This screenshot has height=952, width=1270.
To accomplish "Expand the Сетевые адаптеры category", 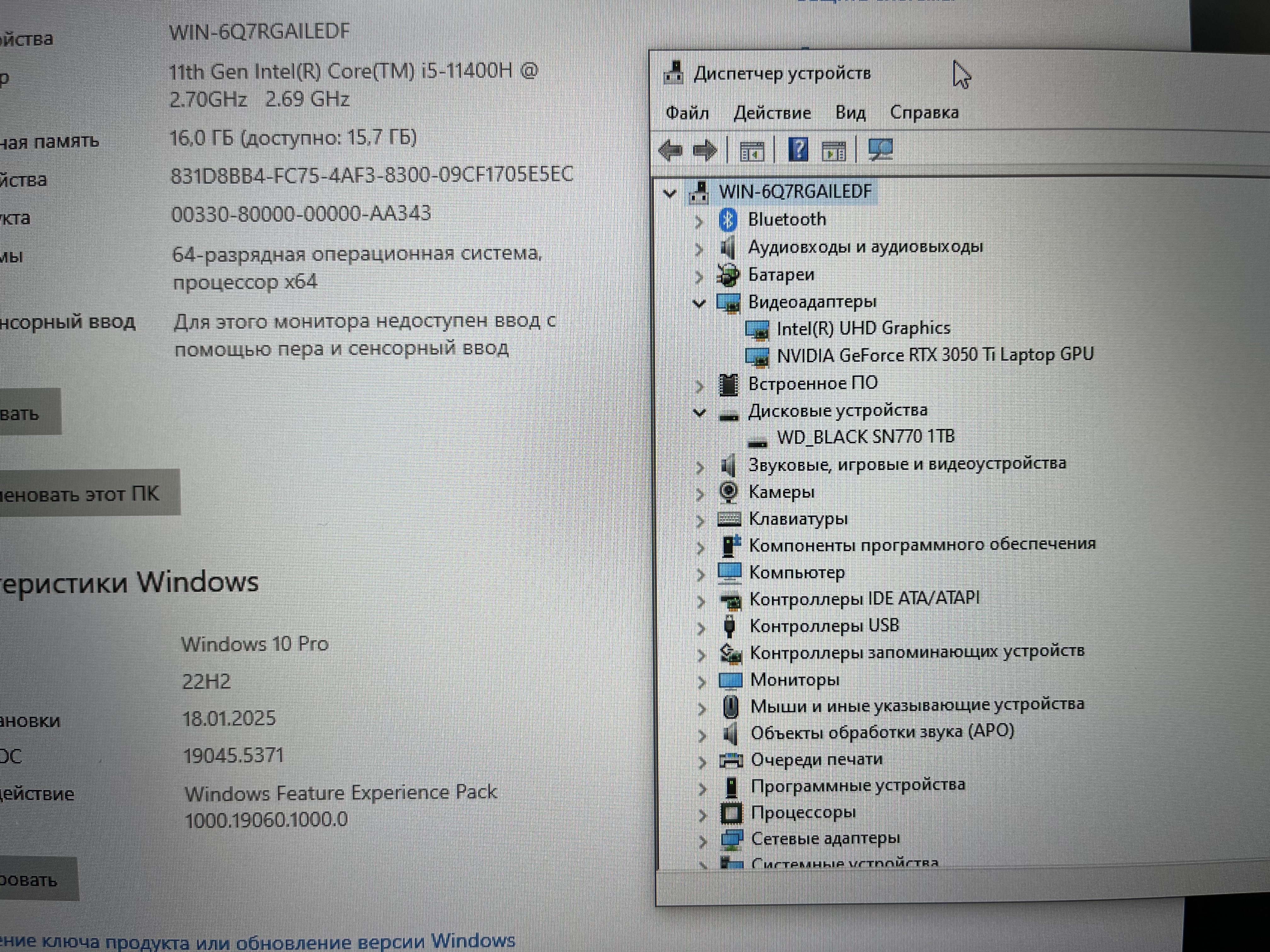I will [x=703, y=841].
